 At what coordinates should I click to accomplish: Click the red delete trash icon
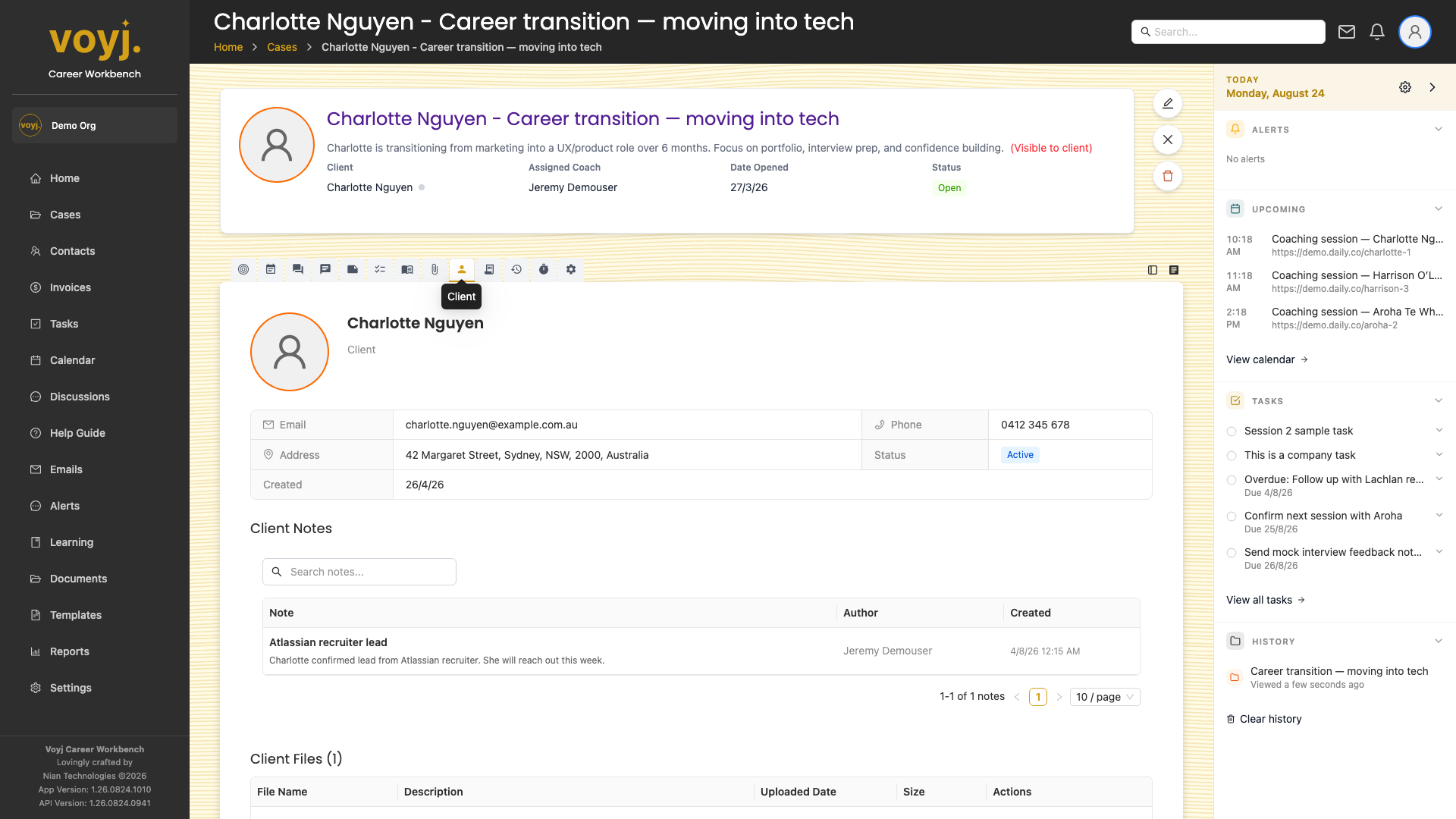[1168, 176]
